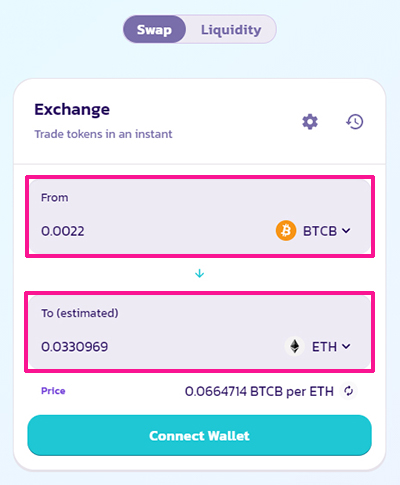
Task: Open the settings gear icon
Action: 310,122
